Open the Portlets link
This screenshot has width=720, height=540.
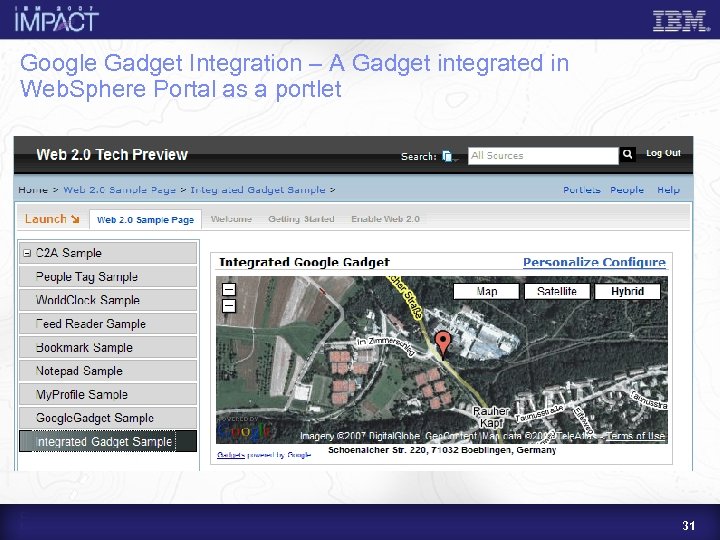[x=582, y=190]
